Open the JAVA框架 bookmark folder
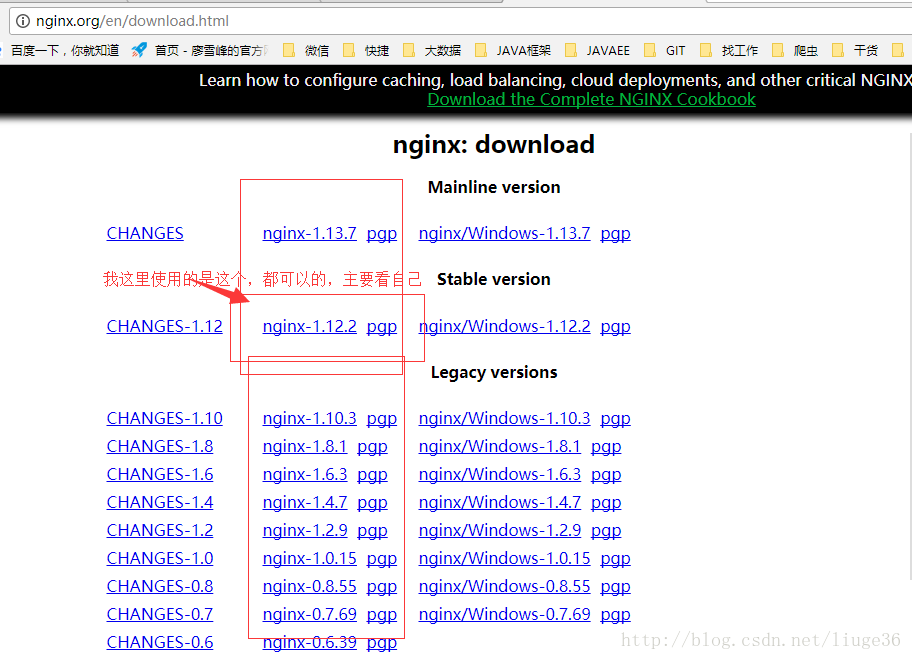 (x=513, y=51)
